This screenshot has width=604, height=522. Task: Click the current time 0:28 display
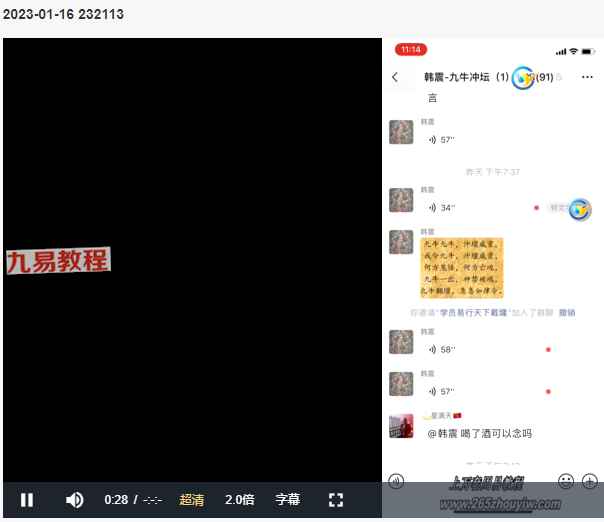coord(116,500)
